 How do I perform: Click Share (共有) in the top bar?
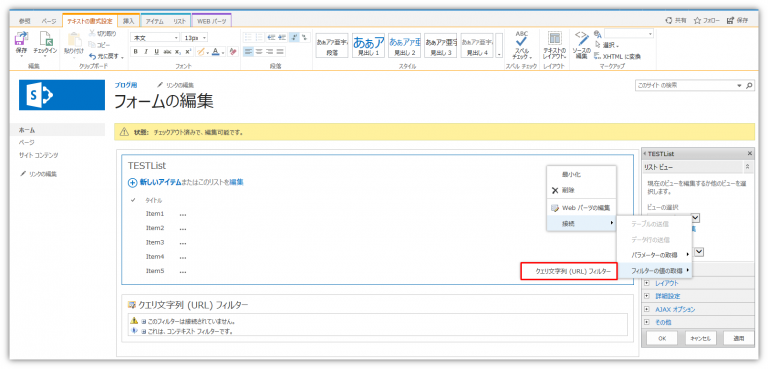(676, 21)
